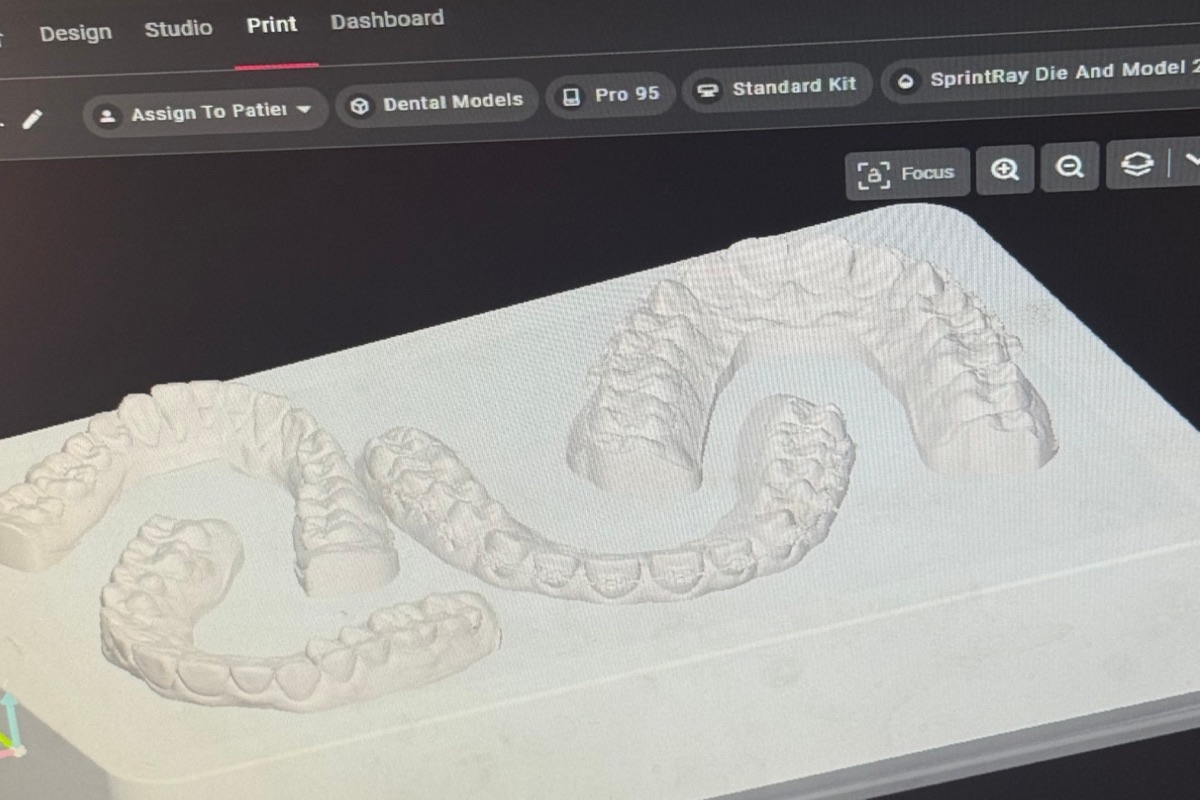Image resolution: width=1200 pixels, height=800 pixels.
Task: Select the Pro 95 printer chip
Action: 610,95
